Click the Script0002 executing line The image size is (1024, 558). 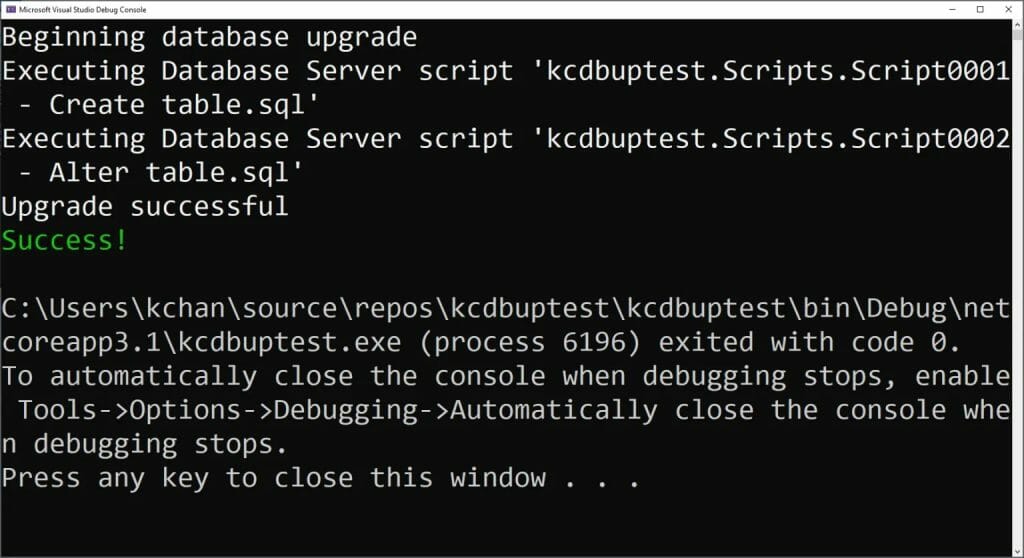tap(506, 139)
